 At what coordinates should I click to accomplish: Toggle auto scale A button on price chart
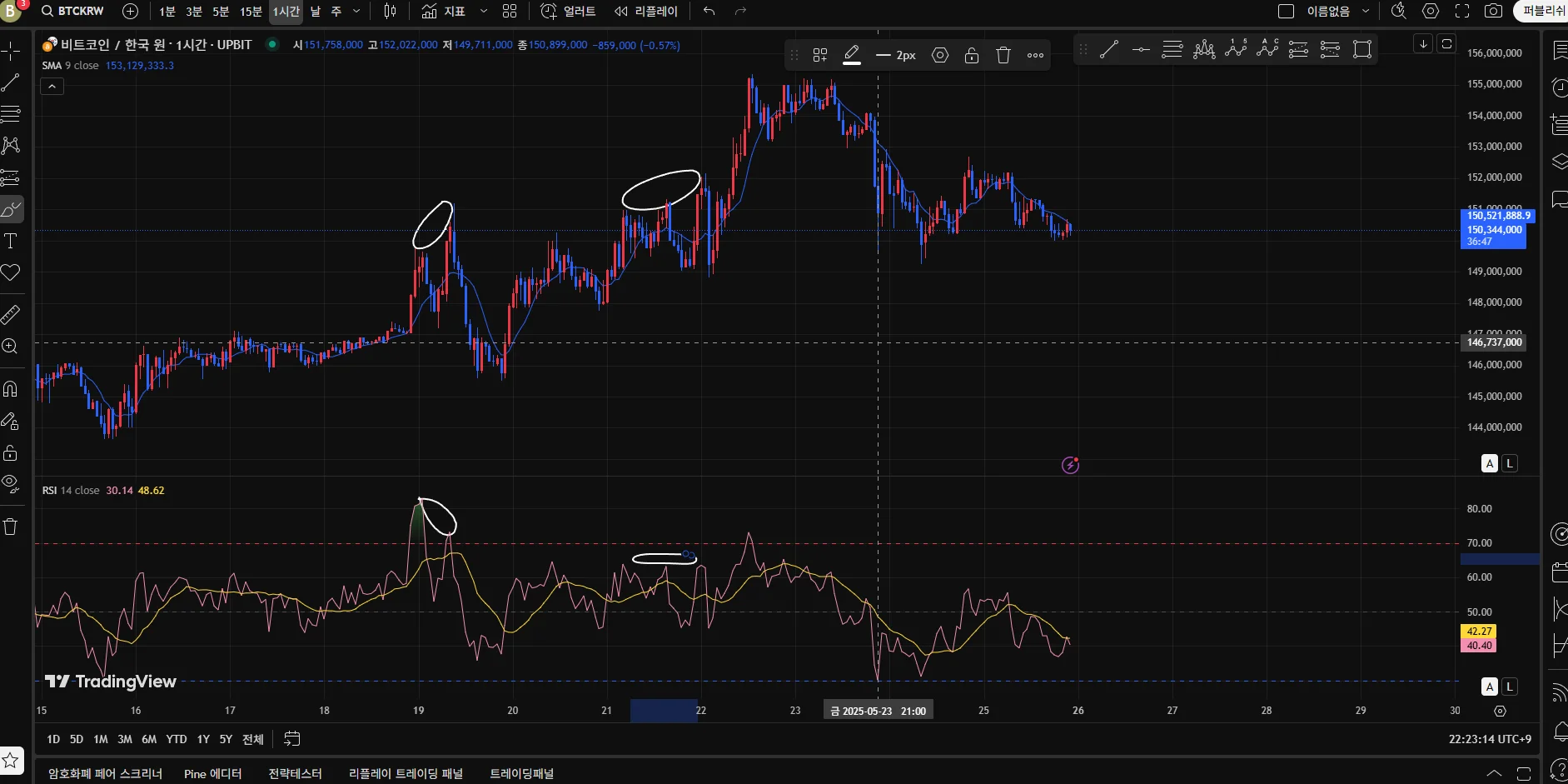(1490, 463)
